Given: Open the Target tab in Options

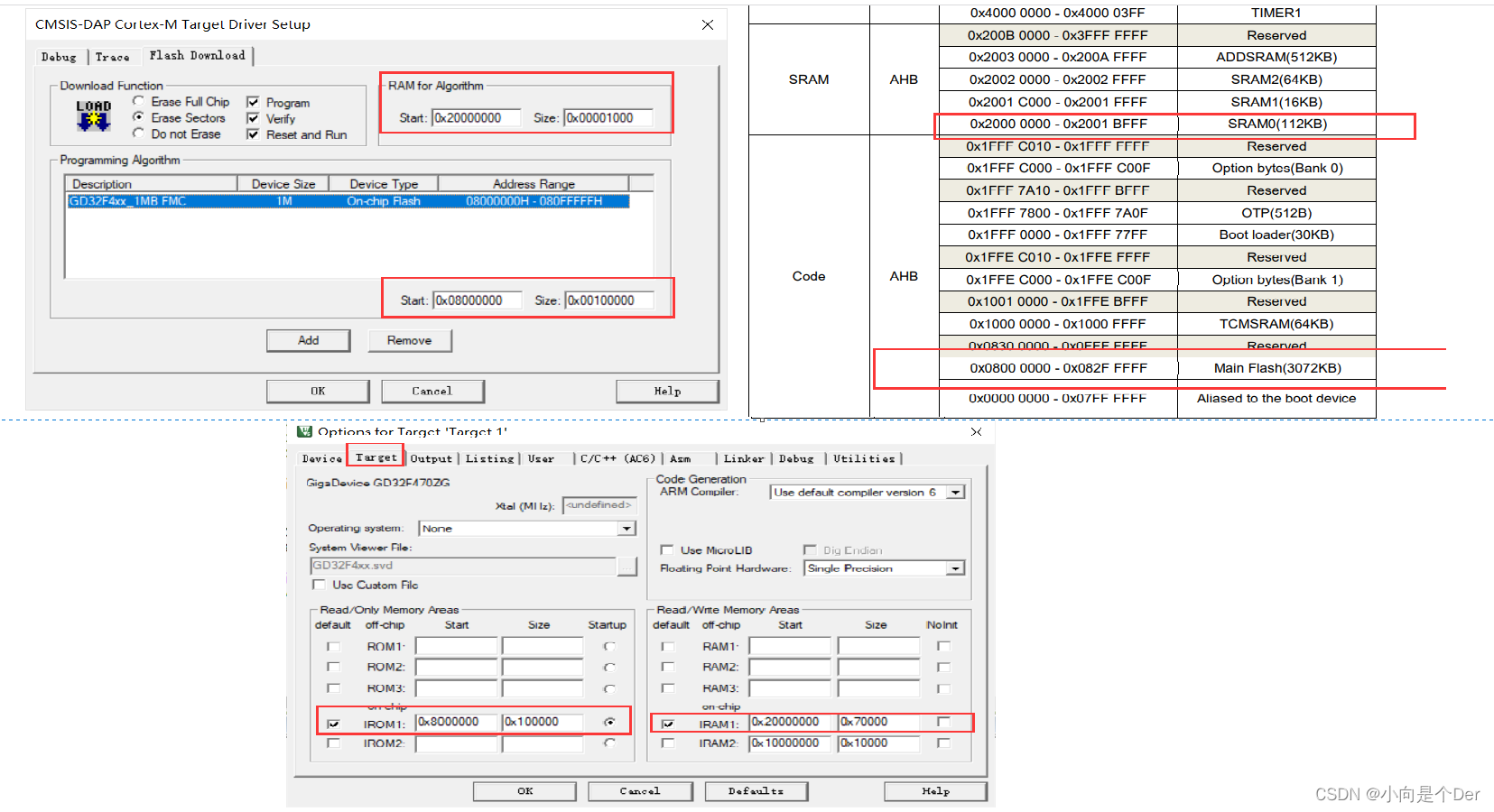Looking at the screenshot, I should click(x=376, y=457).
